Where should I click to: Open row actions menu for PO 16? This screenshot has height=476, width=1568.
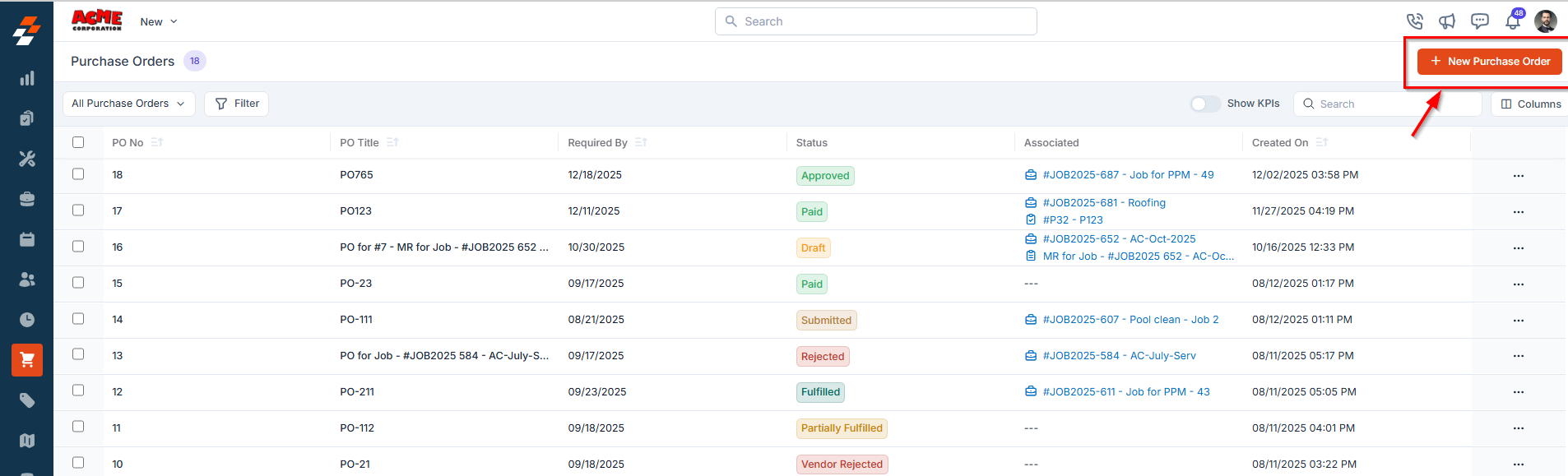tap(1519, 248)
